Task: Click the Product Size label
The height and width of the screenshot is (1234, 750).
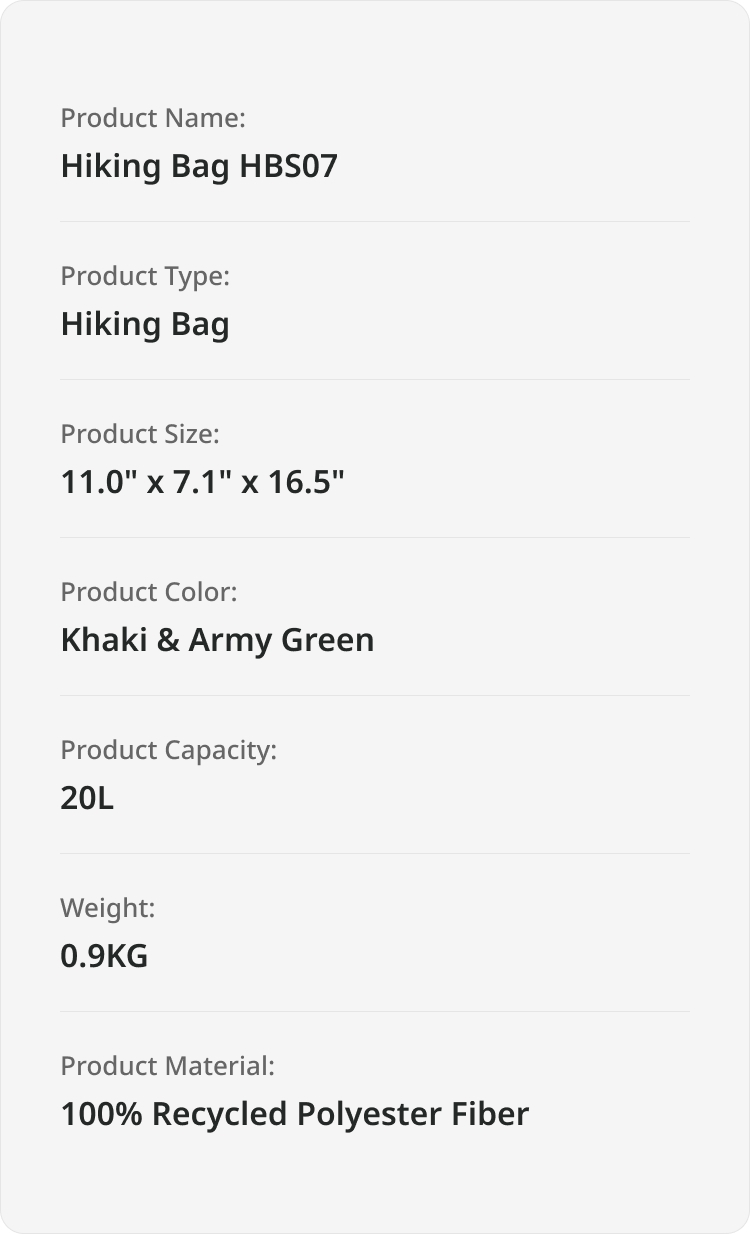Action: point(140,434)
